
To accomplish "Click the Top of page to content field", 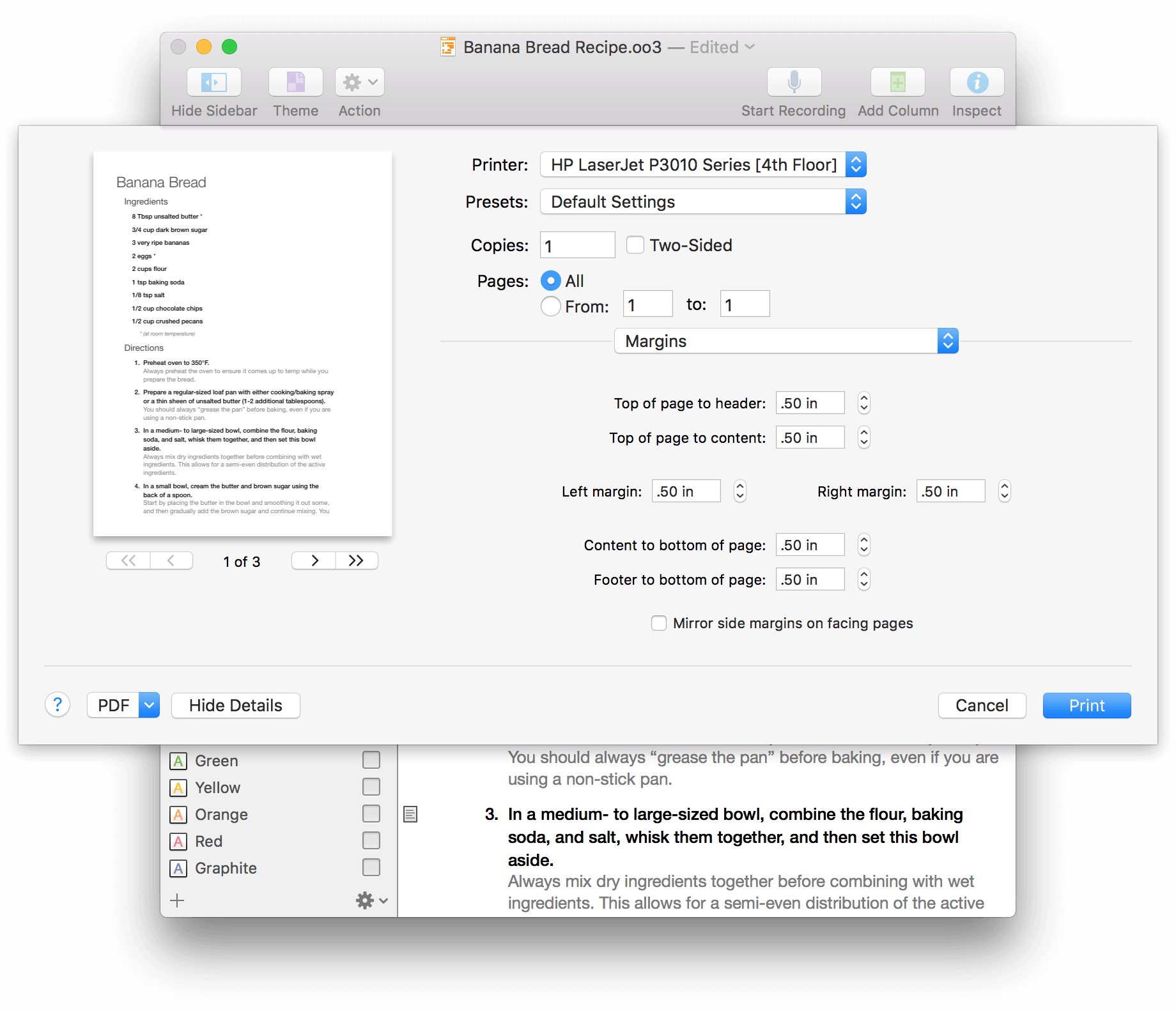I will tap(810, 437).
